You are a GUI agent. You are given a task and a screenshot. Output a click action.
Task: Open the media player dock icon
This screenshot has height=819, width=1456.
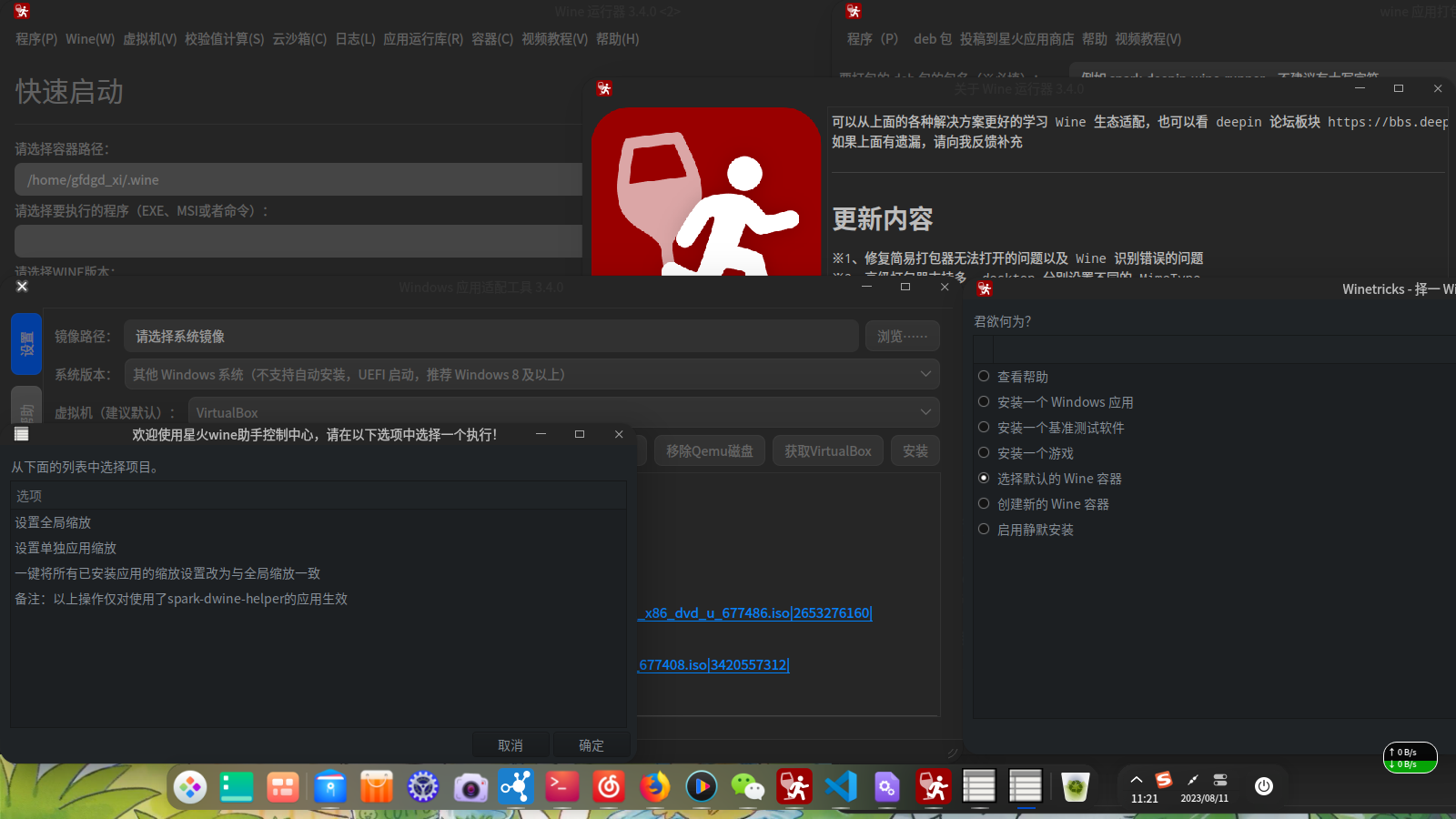(702, 787)
